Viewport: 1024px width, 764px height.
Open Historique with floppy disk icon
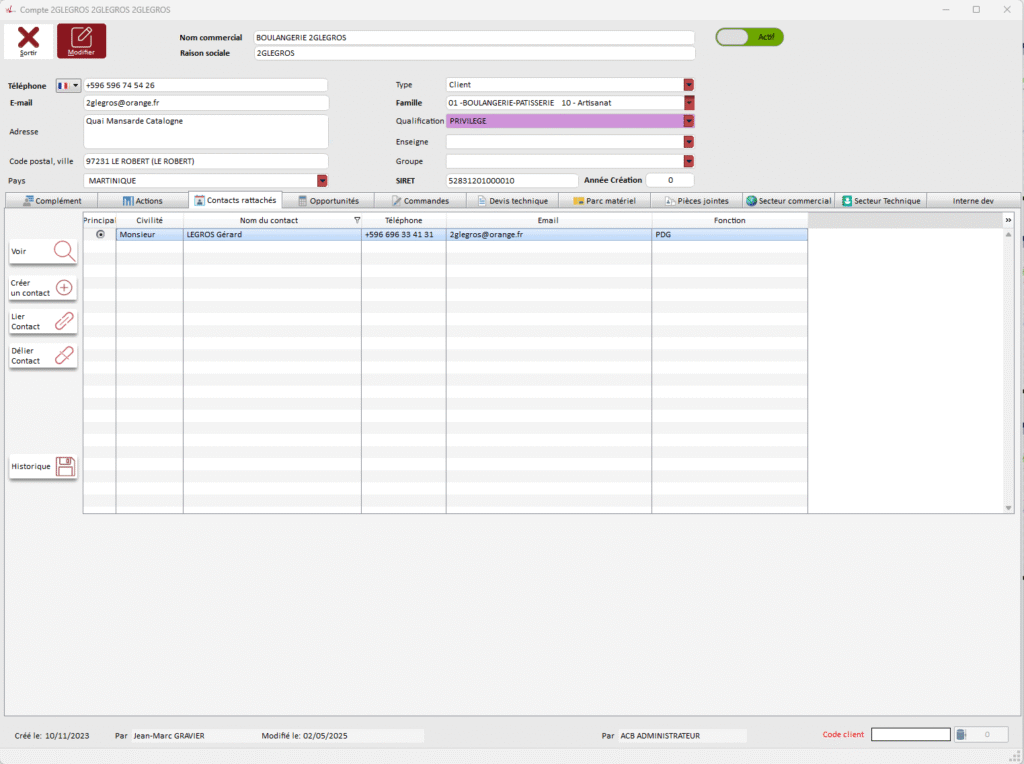point(65,466)
